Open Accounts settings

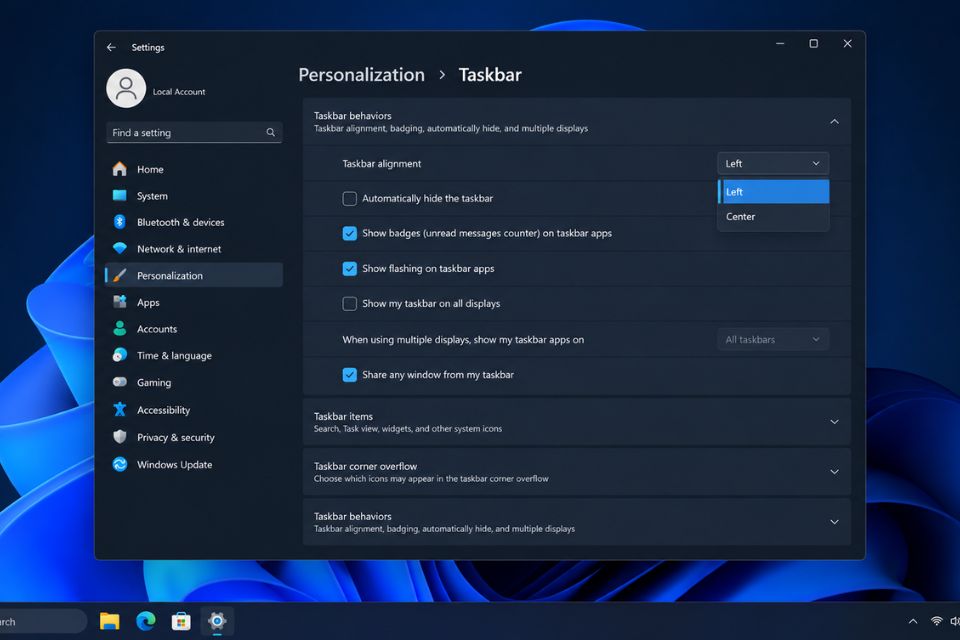pos(194,329)
